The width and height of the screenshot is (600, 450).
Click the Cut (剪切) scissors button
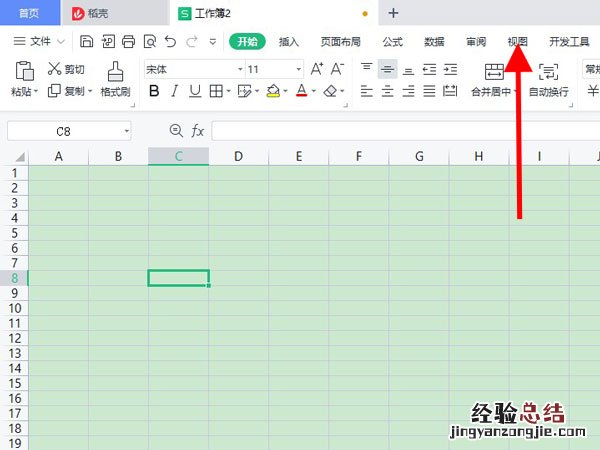66,69
